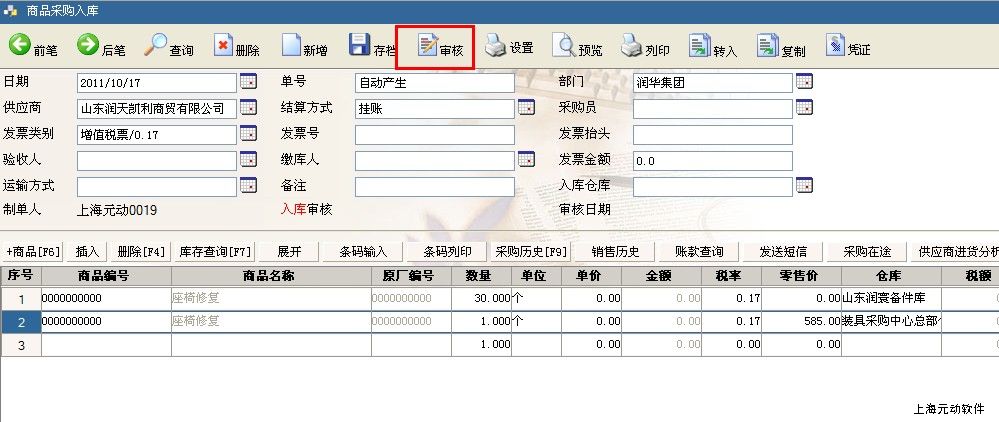Expand the 供应商 supplier selector

pyautogui.click(x=248, y=108)
